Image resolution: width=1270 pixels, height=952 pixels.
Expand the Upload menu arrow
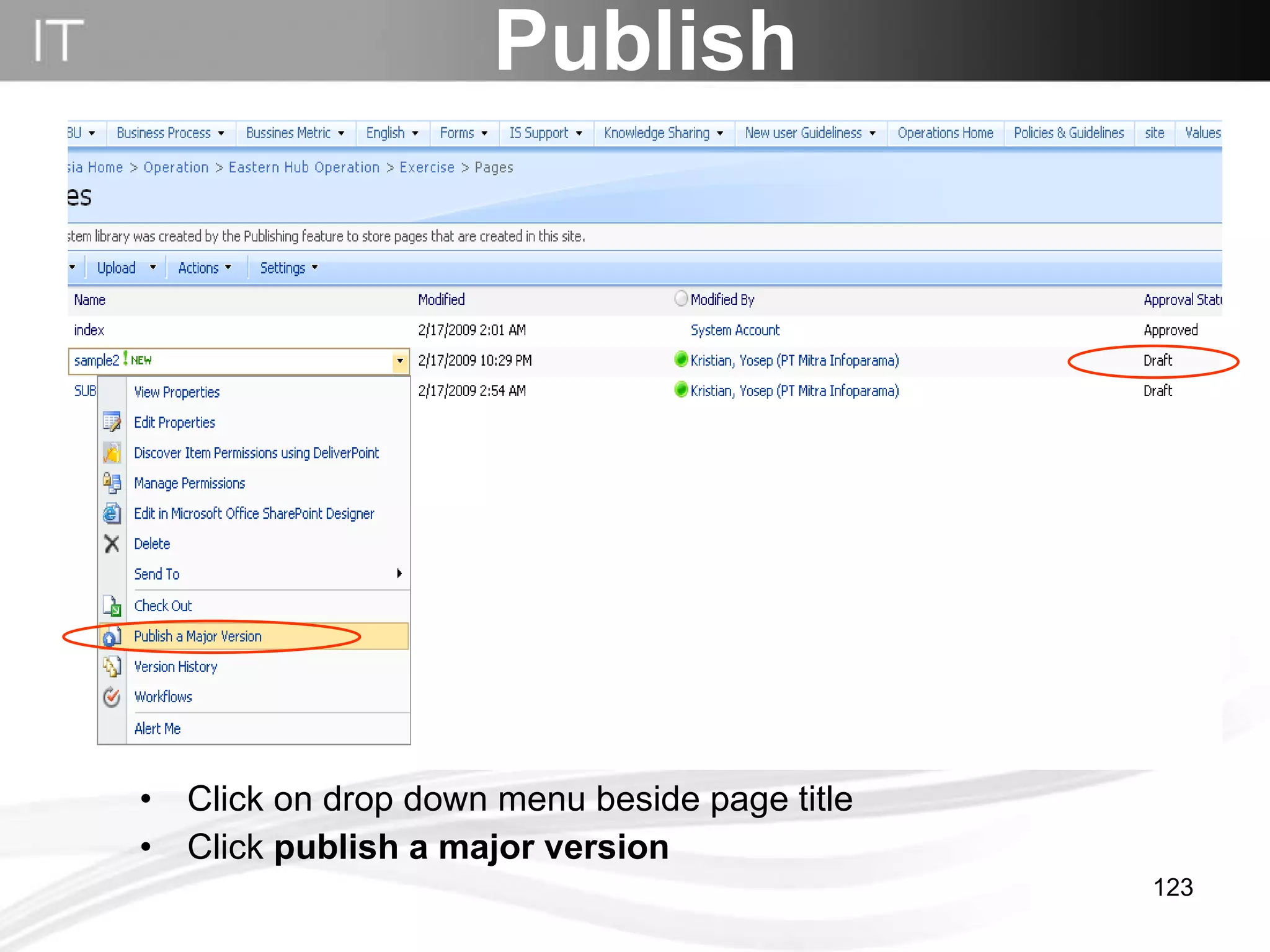click(153, 268)
